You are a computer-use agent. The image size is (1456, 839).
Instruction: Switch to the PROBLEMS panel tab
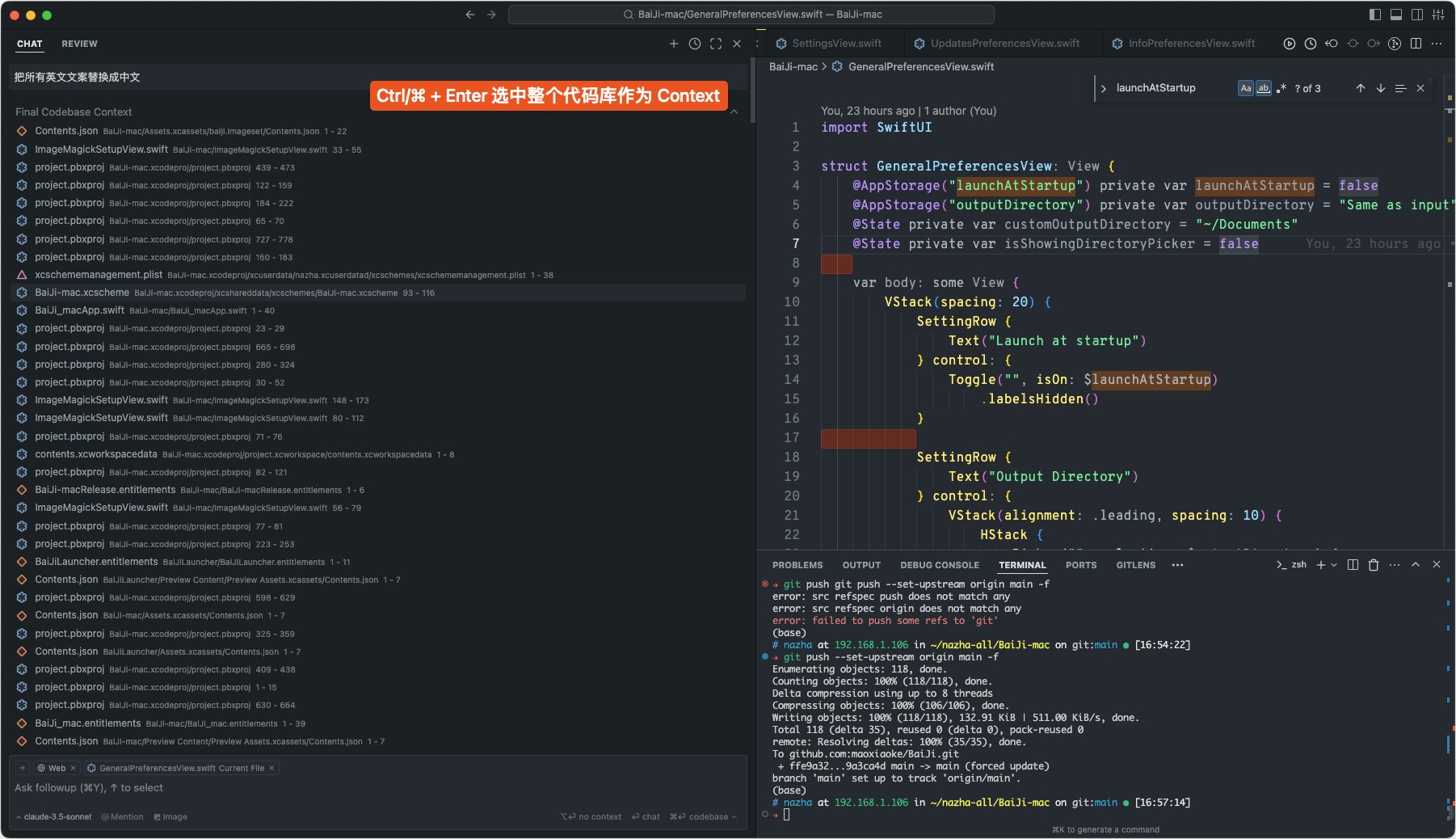[797, 565]
